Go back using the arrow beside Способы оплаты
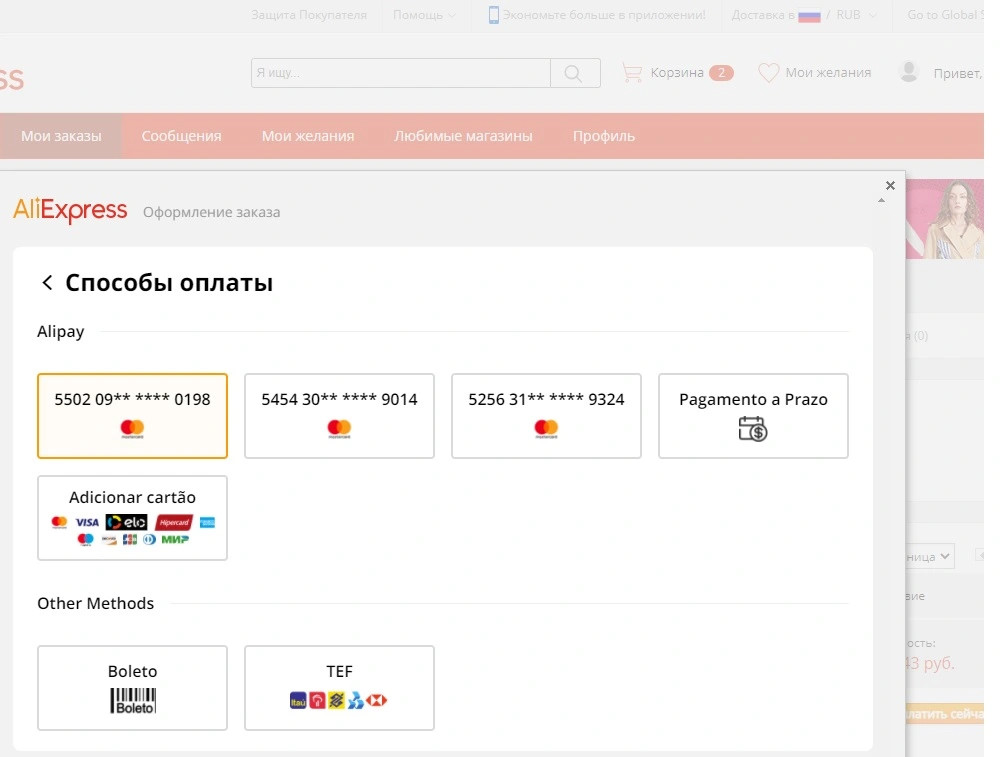Screen dimensions: 1000x757 pyautogui.click(x=47, y=283)
